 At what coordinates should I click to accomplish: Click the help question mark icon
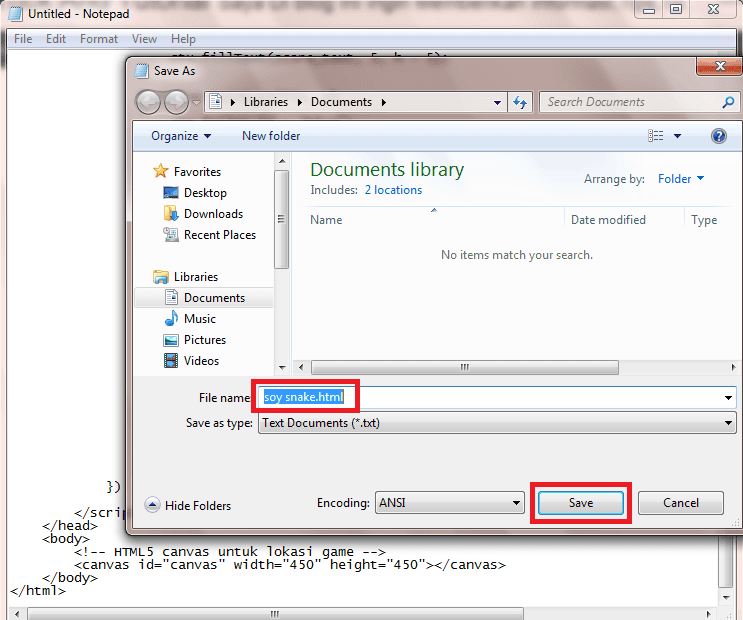click(x=719, y=136)
